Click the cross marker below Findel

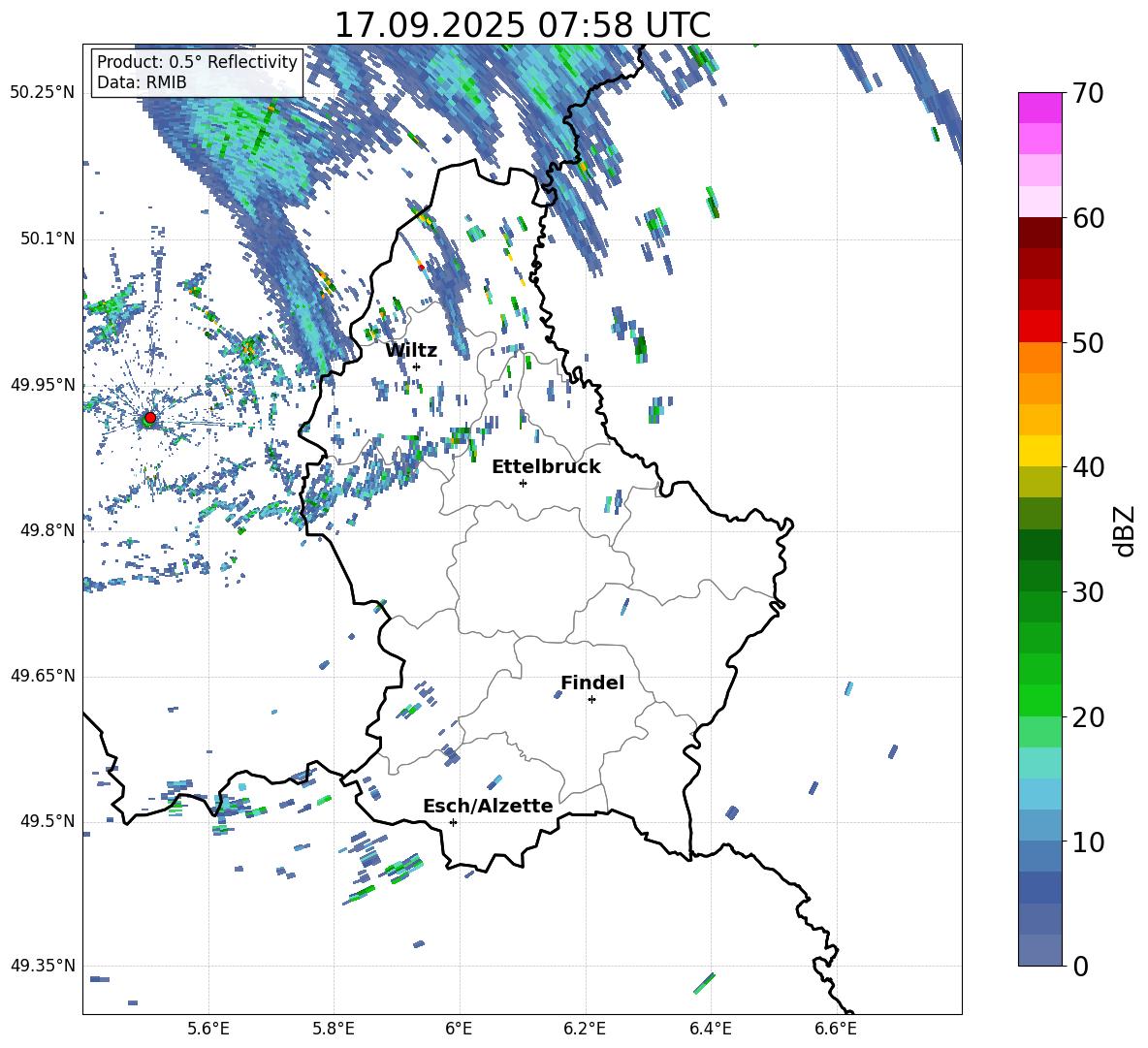point(591,700)
